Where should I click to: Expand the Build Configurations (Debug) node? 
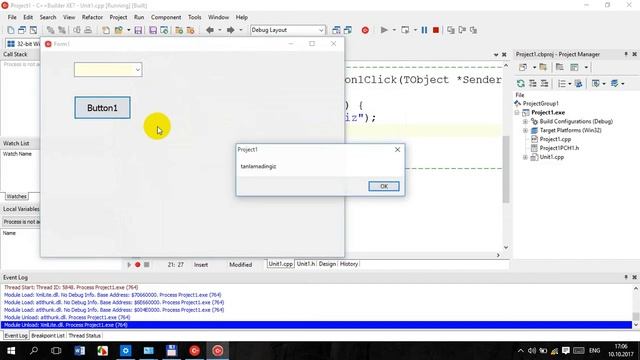(525, 122)
